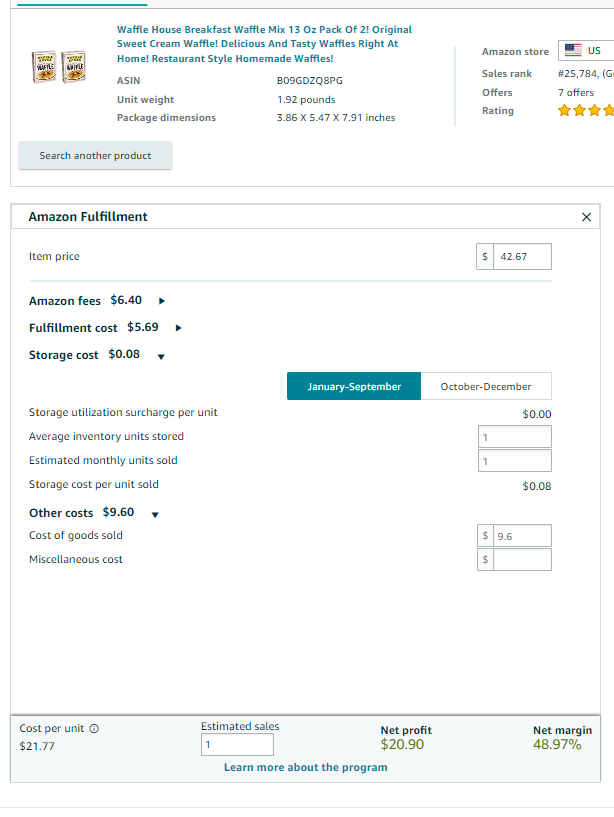Click the waffle mix product thumbnail

[59, 67]
